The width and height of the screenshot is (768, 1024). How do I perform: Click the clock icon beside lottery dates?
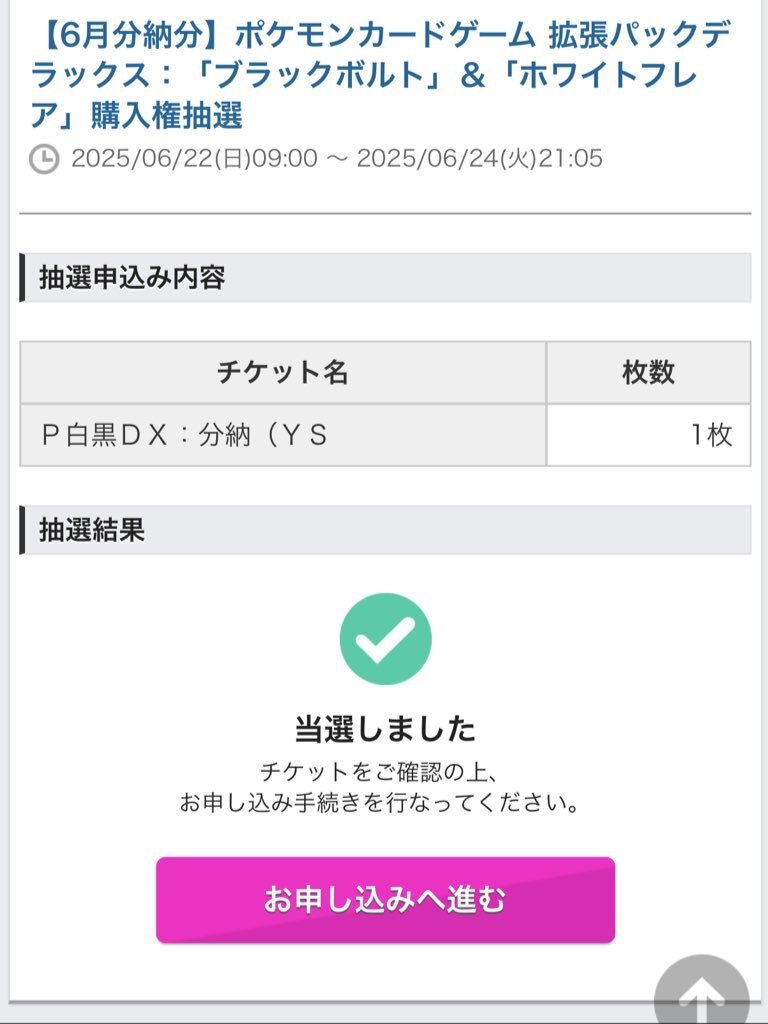(x=44, y=159)
